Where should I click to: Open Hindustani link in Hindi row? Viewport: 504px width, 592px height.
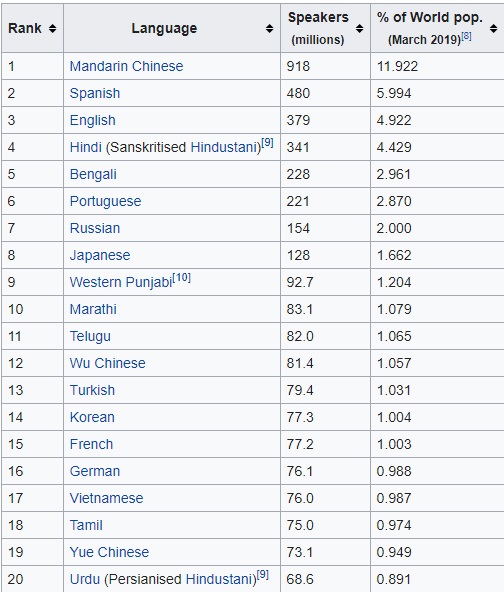coord(224,147)
